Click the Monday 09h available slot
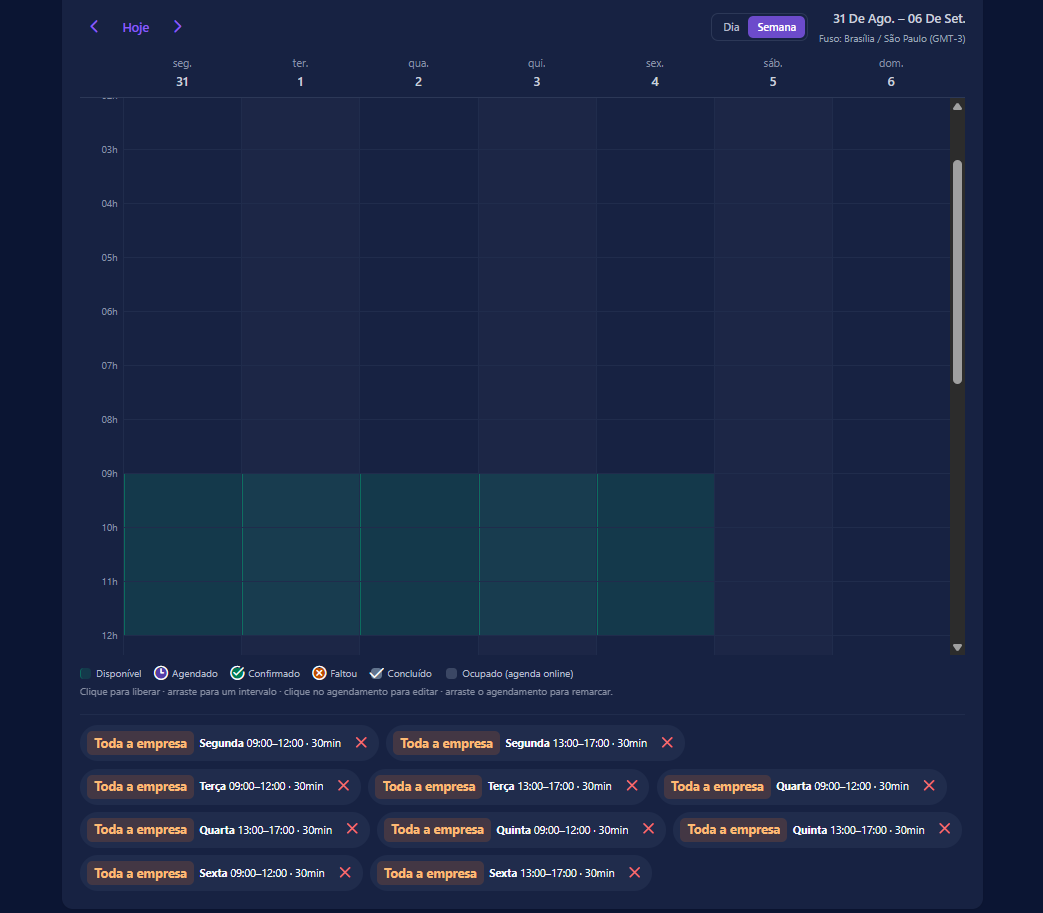Screen dimensions: 1043x913 (183, 501)
